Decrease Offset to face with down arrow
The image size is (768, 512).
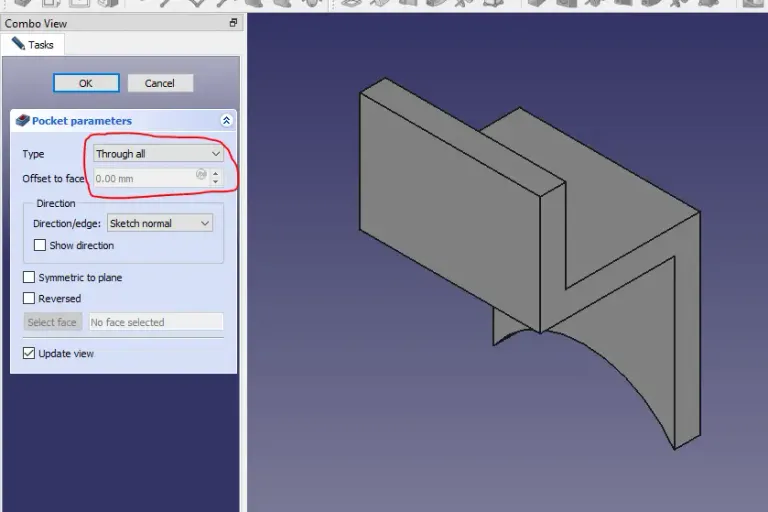216,183
